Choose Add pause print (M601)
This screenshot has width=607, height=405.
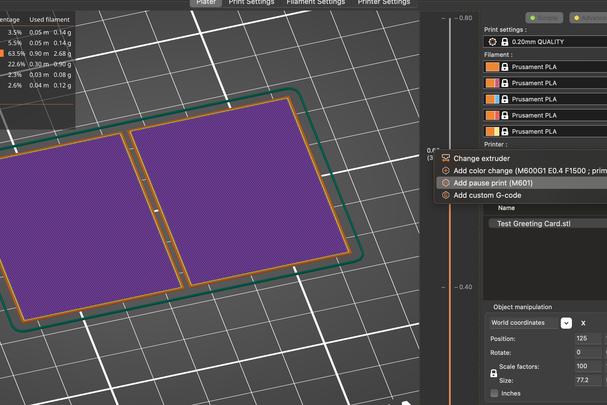coord(521,183)
